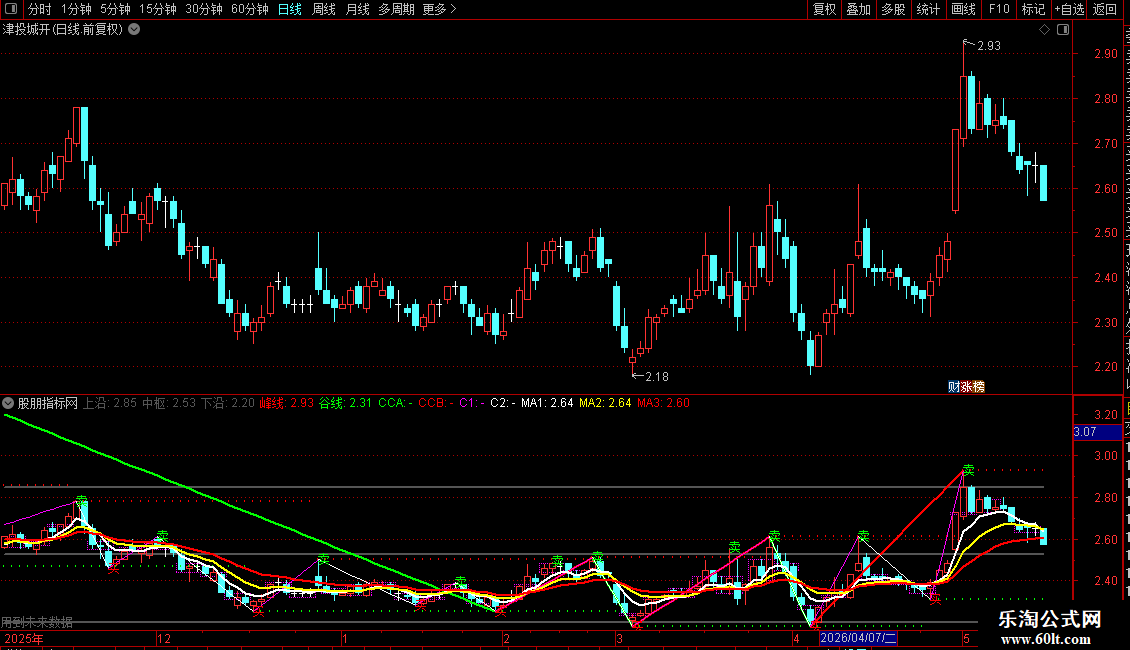Click the 股朋指标网 indicator name
The height and width of the screenshot is (650, 1130).
(x=48, y=403)
